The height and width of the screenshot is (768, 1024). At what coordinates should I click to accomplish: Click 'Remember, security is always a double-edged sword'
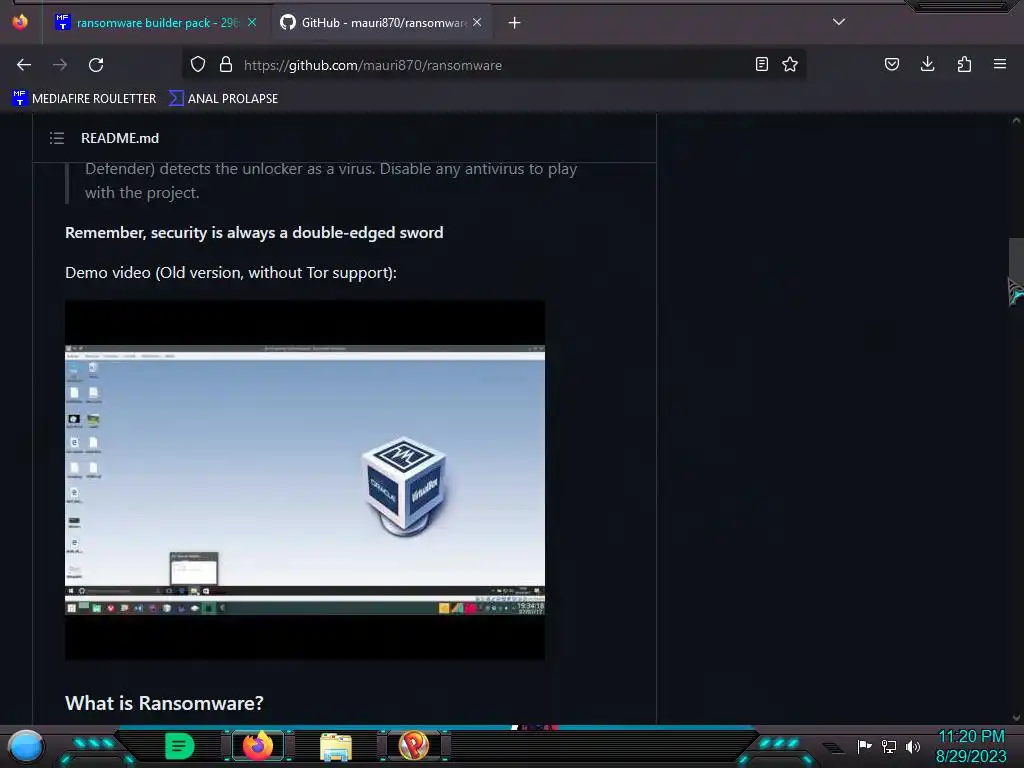pos(254,232)
